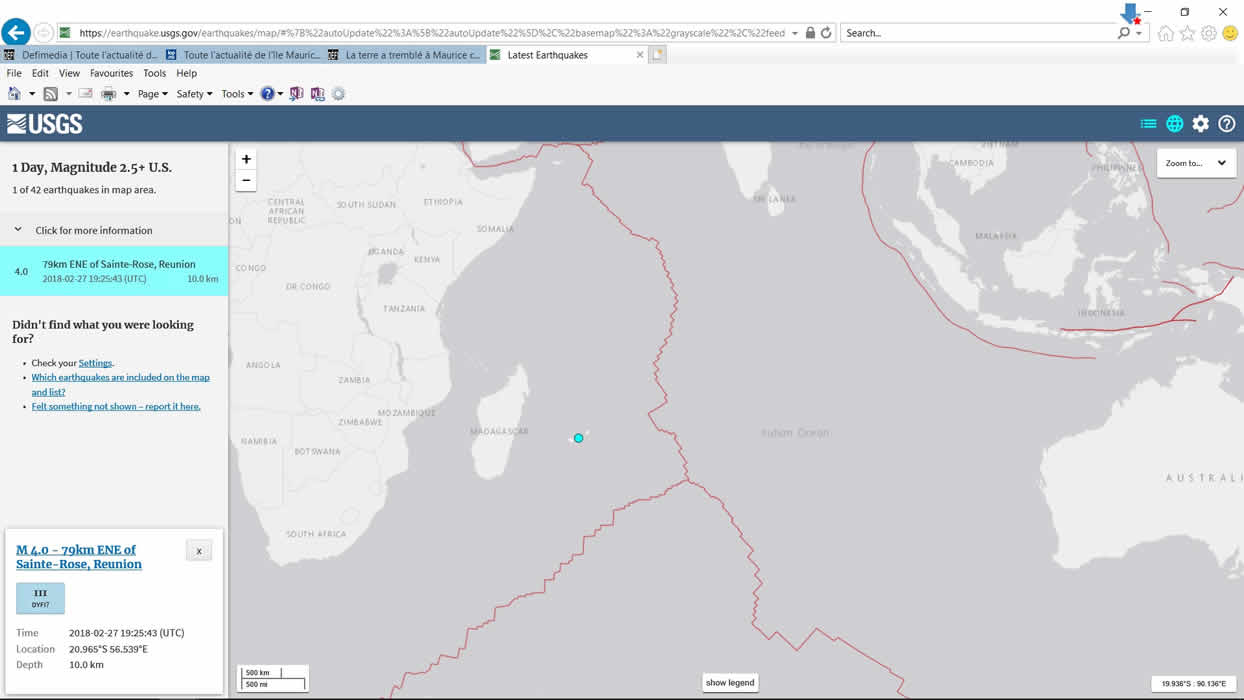This screenshot has height=700, width=1244.
Task: Open the Safety toolbar dropdown
Action: [194, 94]
